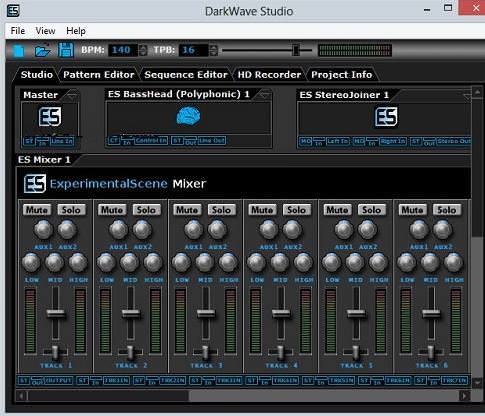
Task: Click the ES logo on the Master machine
Action: point(50,117)
